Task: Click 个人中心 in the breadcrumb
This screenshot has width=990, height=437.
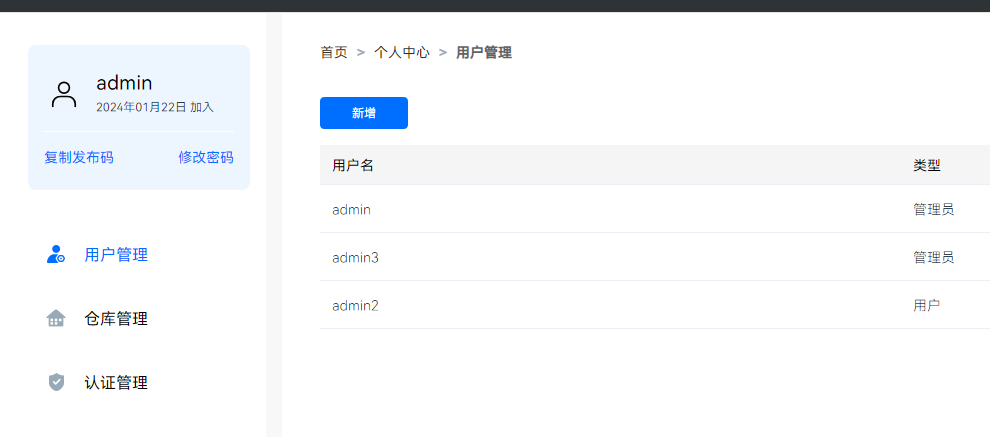Action: coord(402,52)
